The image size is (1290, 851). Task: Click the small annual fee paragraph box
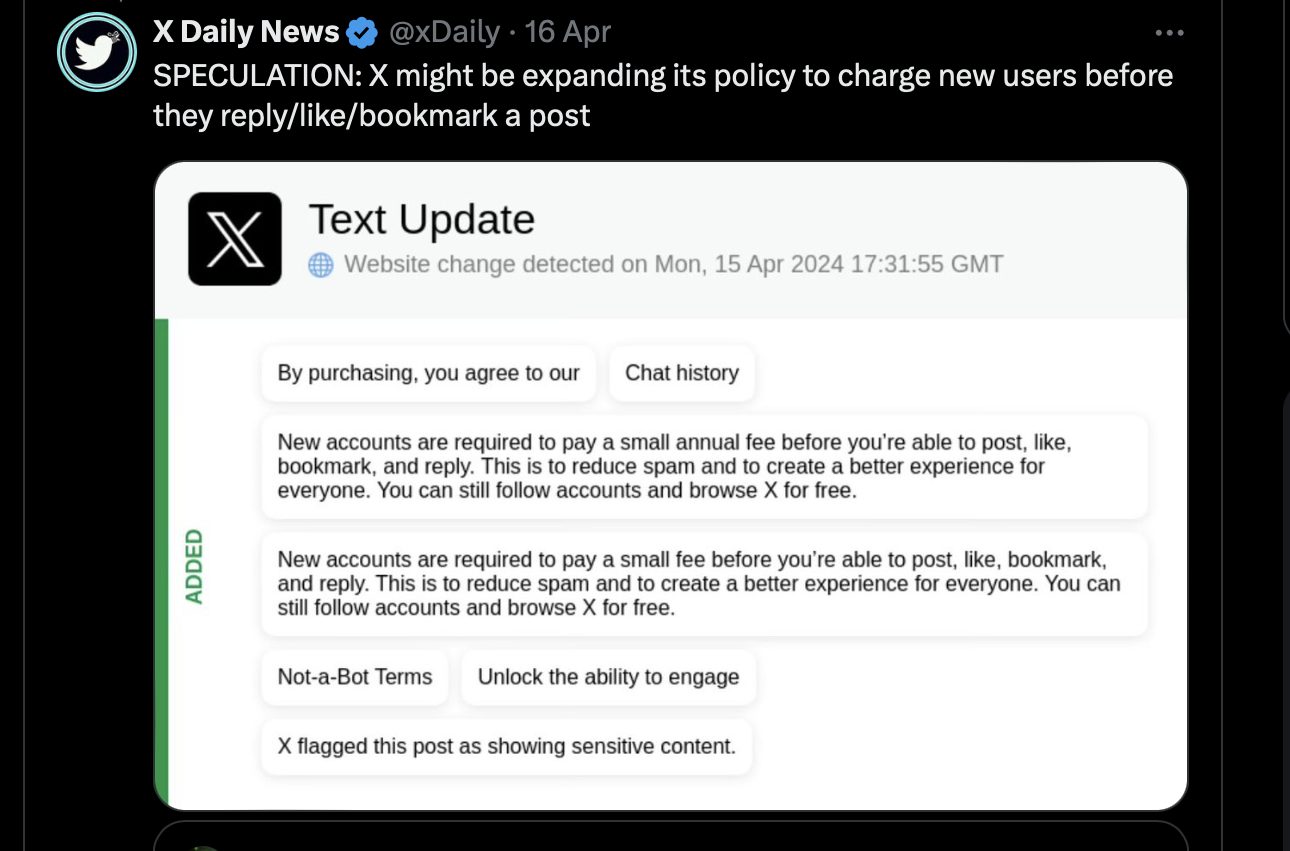tap(705, 466)
